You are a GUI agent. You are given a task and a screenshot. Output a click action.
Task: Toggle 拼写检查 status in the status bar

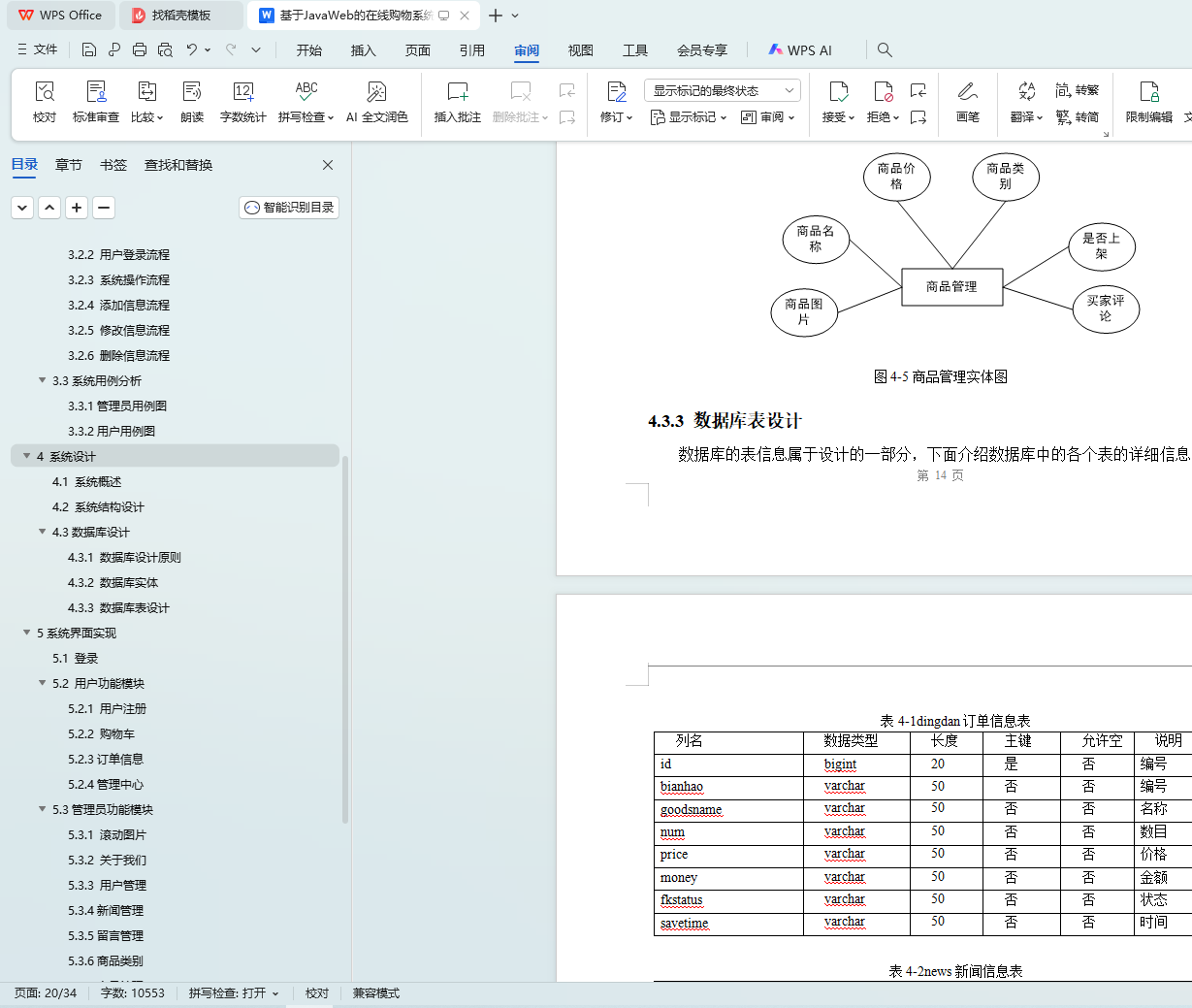[x=234, y=993]
